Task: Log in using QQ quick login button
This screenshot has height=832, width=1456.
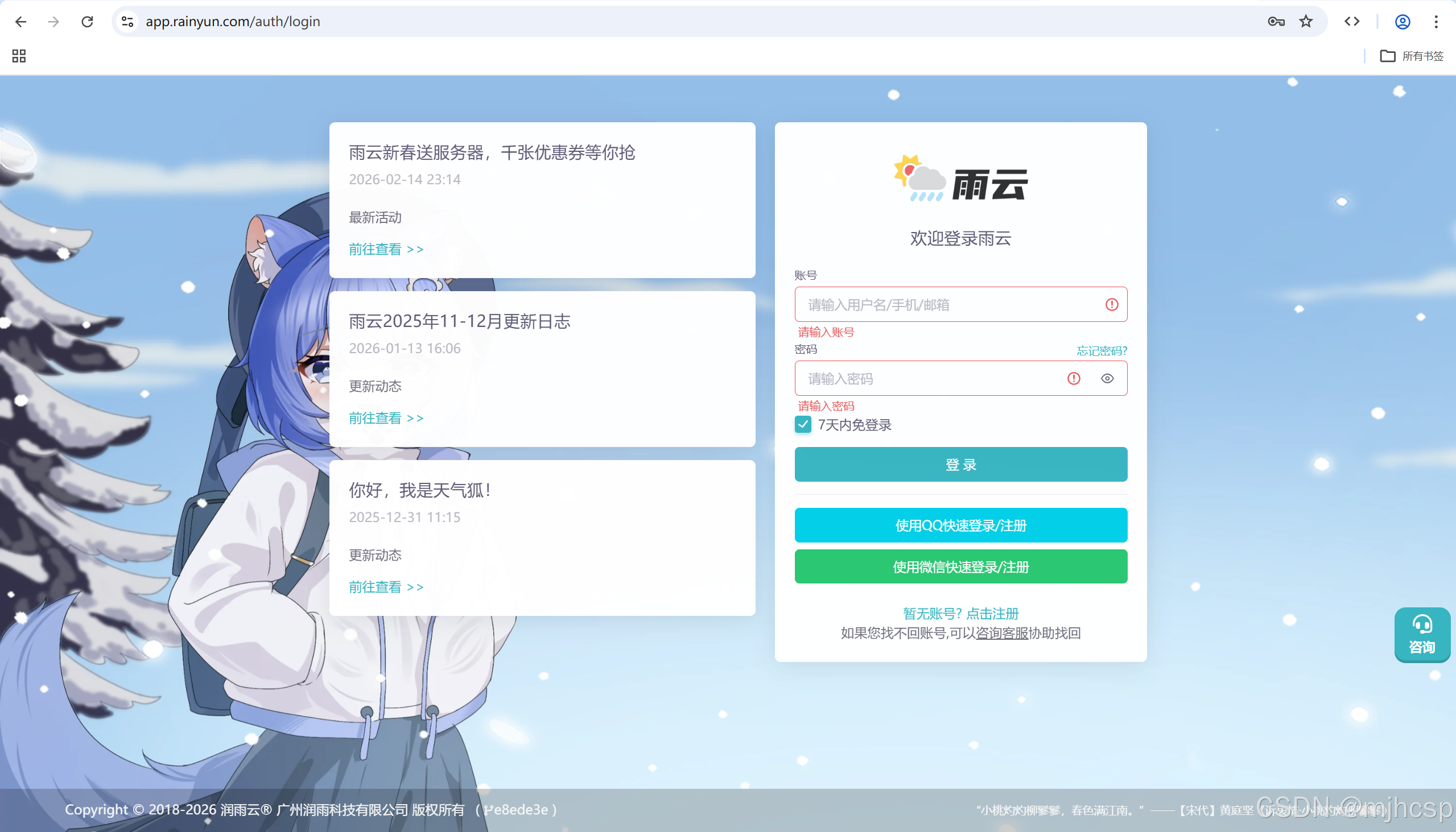Action: tap(960, 525)
